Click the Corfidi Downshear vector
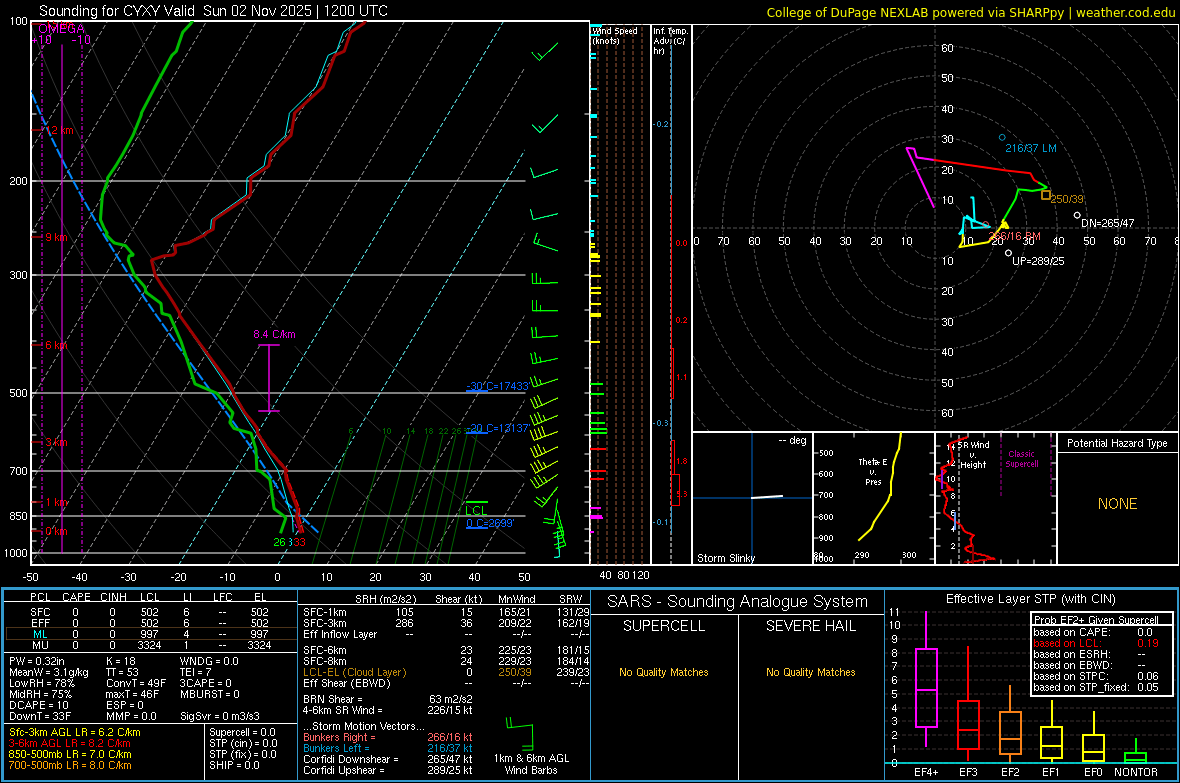The image size is (1180, 783). click(x=388, y=759)
